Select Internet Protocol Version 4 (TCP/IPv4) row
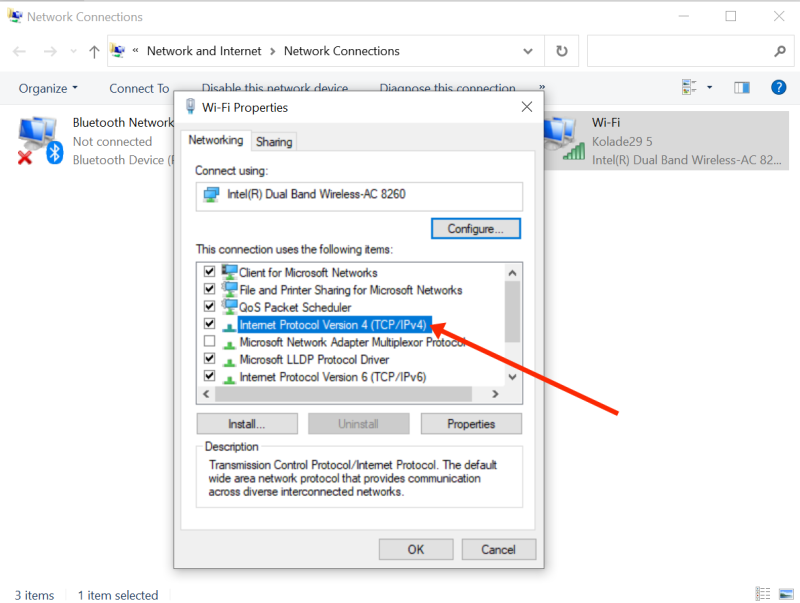The height and width of the screenshot is (603, 800). pos(333,325)
